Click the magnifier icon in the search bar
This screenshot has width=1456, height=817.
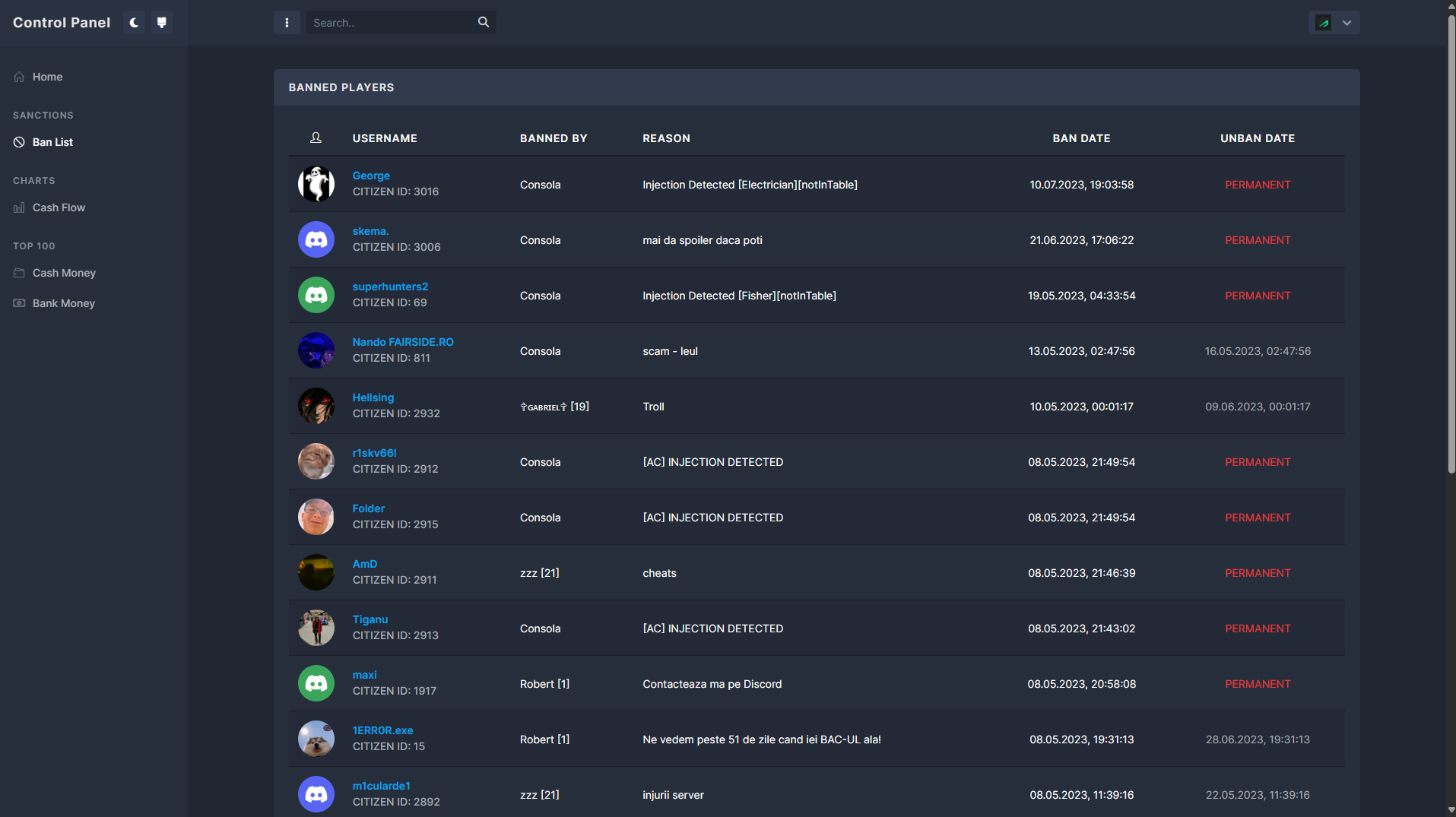(x=483, y=22)
